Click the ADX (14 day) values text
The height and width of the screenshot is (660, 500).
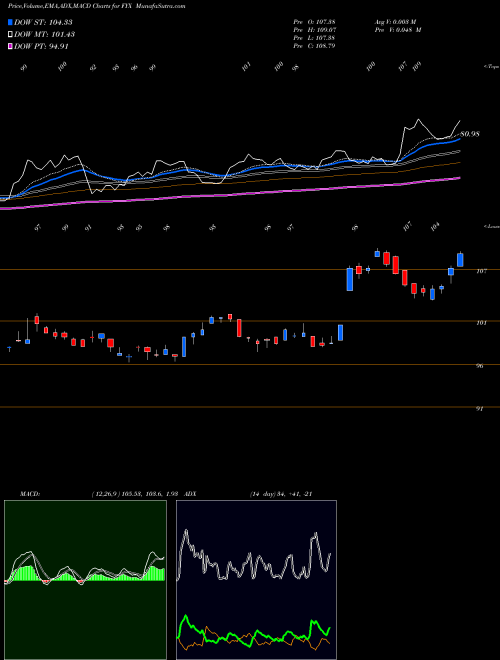click(x=281, y=494)
